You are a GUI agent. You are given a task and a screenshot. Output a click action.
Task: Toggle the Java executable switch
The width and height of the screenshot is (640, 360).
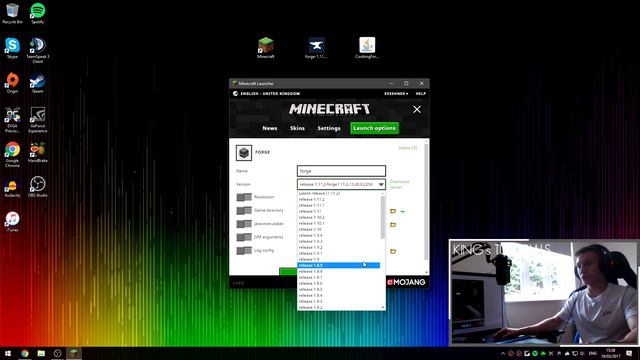[x=244, y=224]
